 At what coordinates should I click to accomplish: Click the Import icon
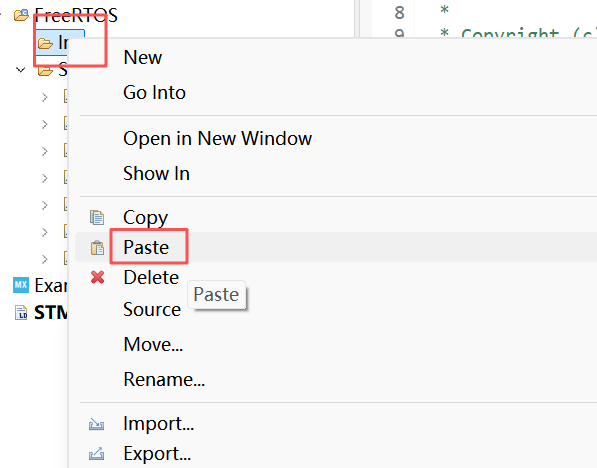pos(96,424)
